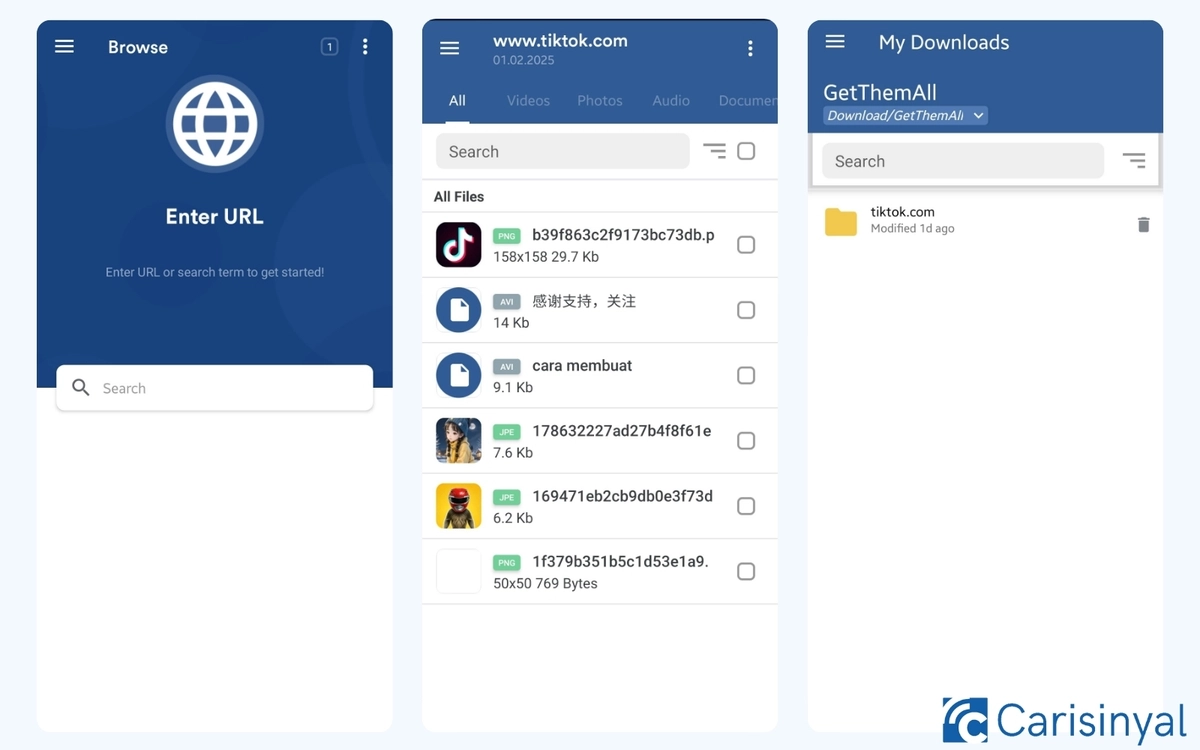Click the globe icon above Enter URL

[215, 124]
